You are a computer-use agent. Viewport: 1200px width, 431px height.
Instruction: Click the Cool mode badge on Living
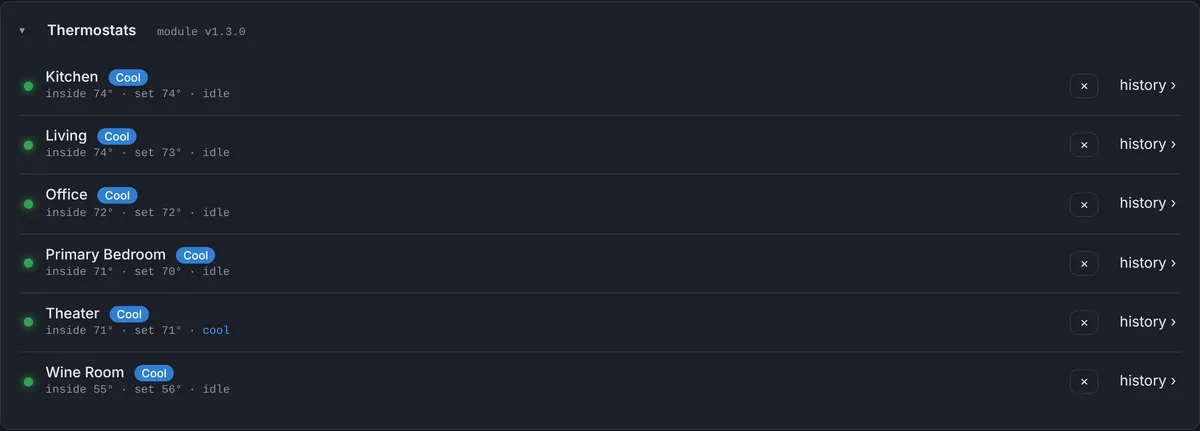tap(117, 136)
